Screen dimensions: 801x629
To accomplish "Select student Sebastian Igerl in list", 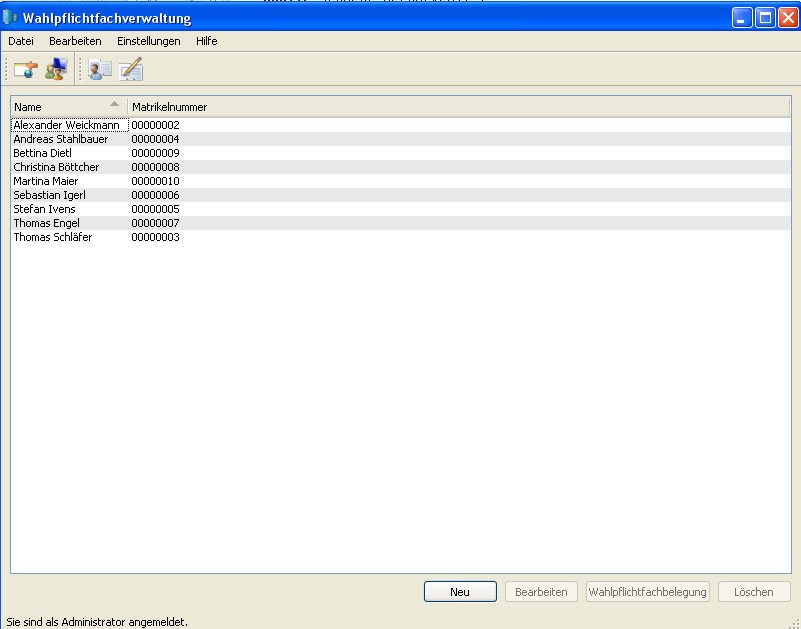I will [49, 195].
